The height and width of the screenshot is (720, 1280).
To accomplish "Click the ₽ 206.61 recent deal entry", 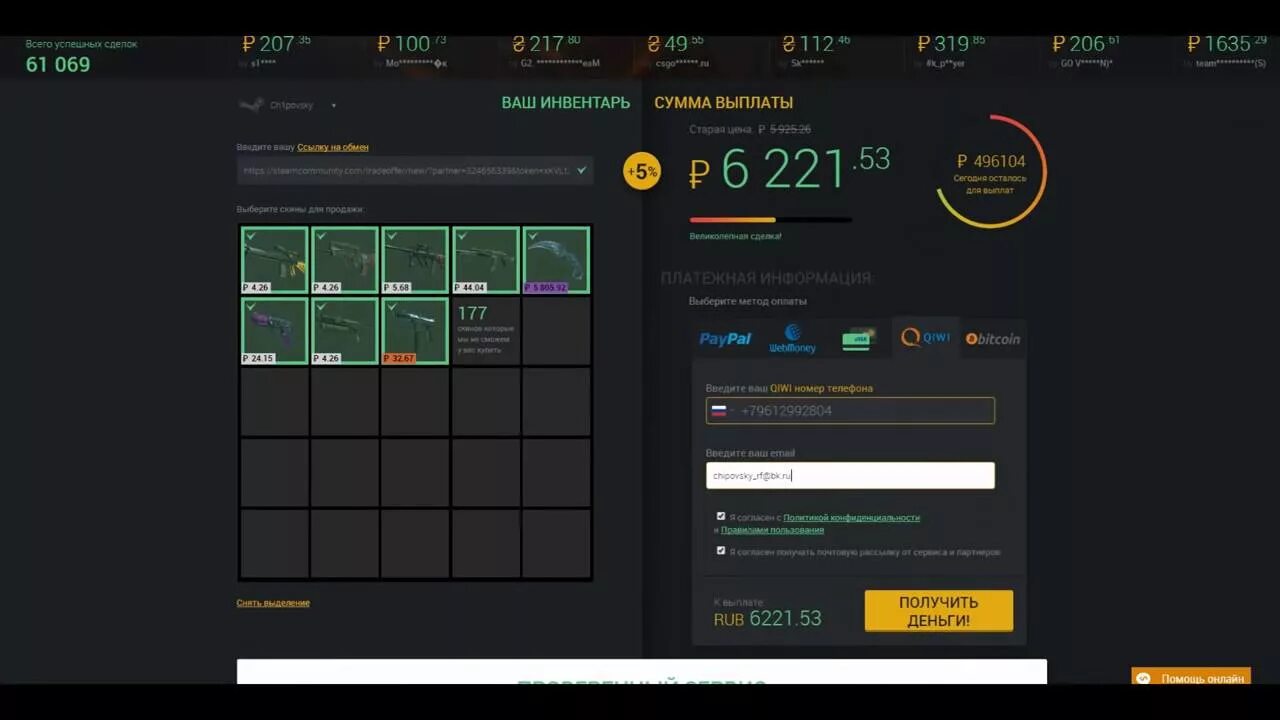I will pyautogui.click(x=1086, y=50).
